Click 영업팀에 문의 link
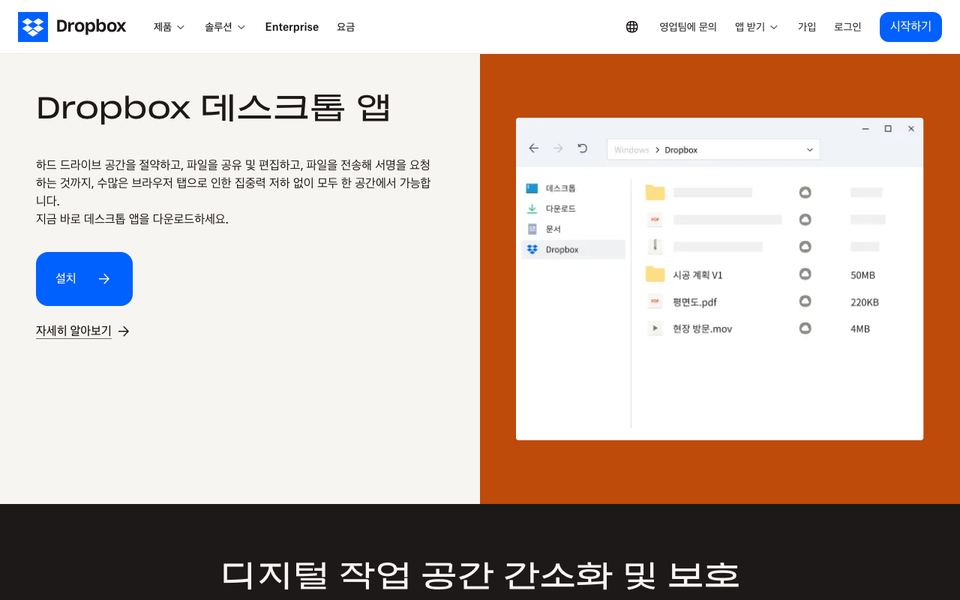 (688, 27)
